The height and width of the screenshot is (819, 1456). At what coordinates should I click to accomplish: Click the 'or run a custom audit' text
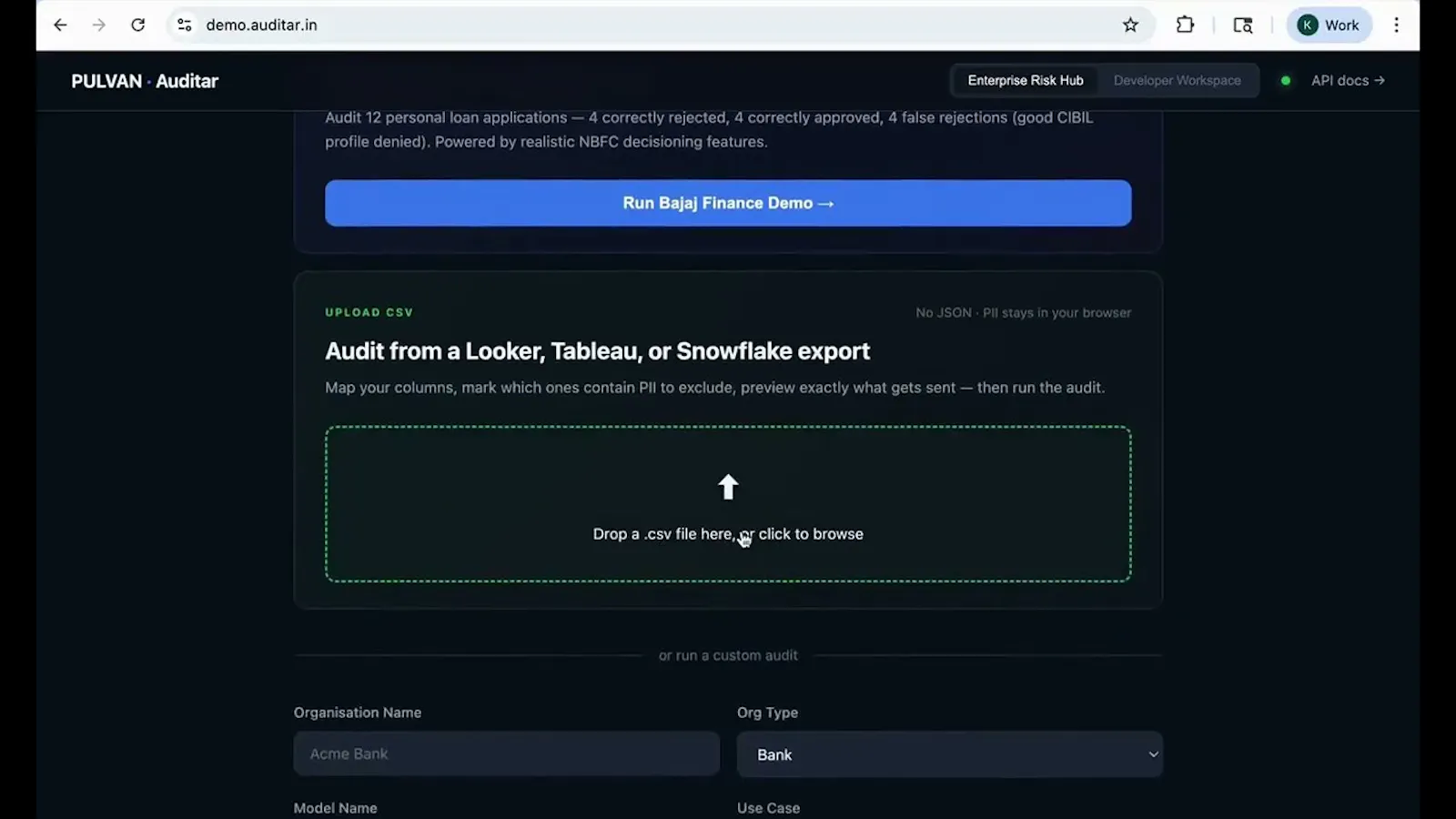(728, 655)
